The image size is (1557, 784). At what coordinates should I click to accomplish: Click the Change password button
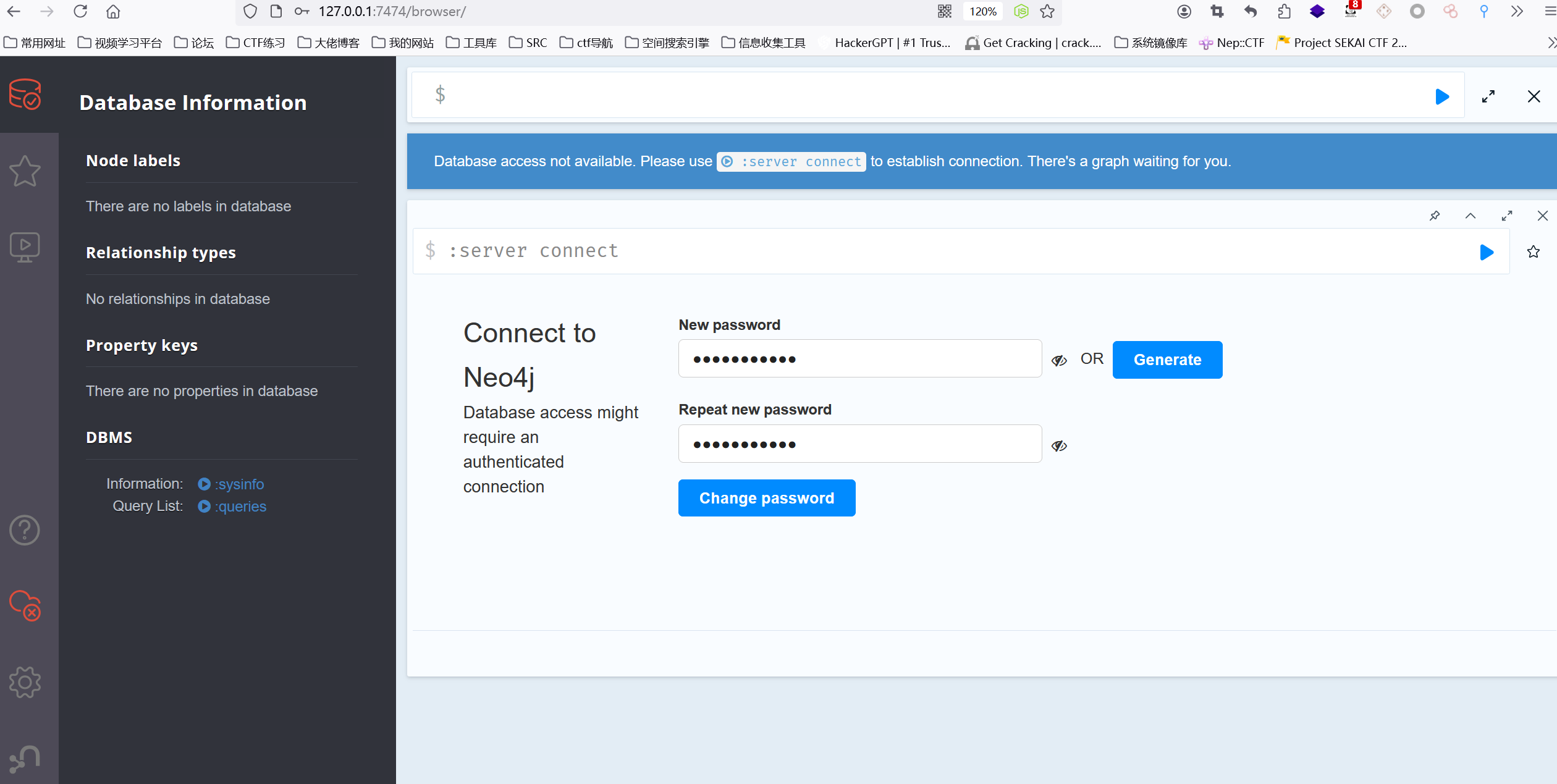[x=766, y=498]
